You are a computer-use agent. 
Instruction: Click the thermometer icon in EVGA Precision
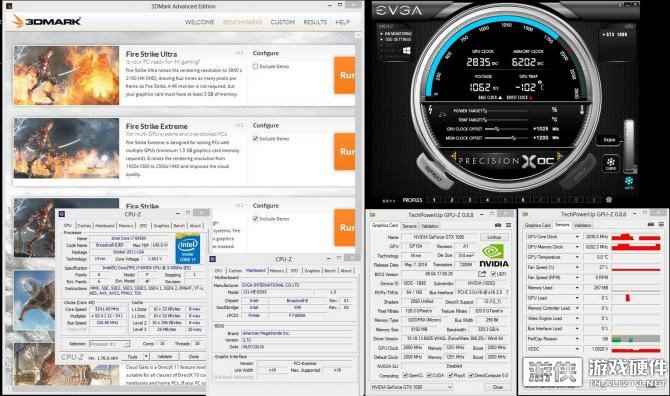(582, 109)
